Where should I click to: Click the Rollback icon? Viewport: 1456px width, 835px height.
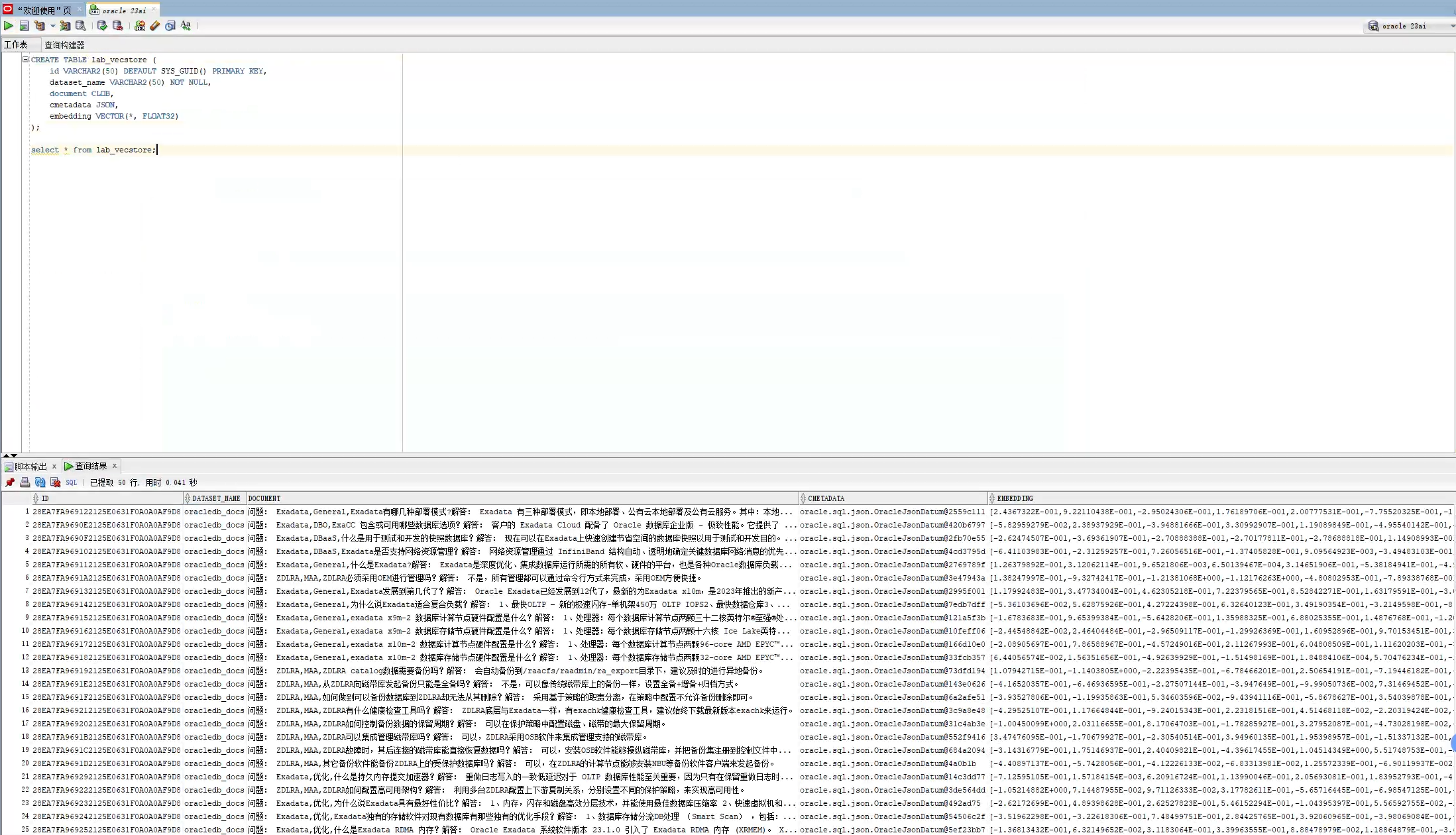pyautogui.click(x=118, y=26)
